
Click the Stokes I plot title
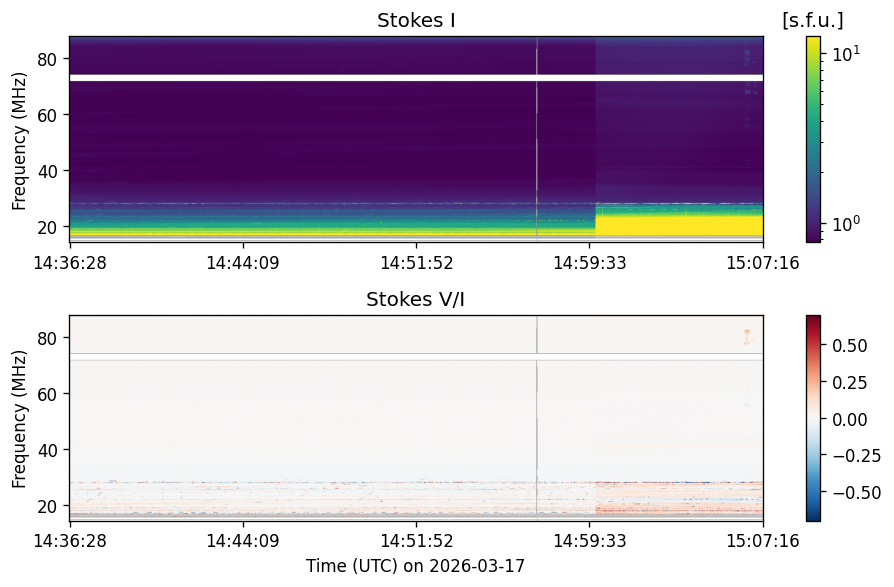[416, 21]
